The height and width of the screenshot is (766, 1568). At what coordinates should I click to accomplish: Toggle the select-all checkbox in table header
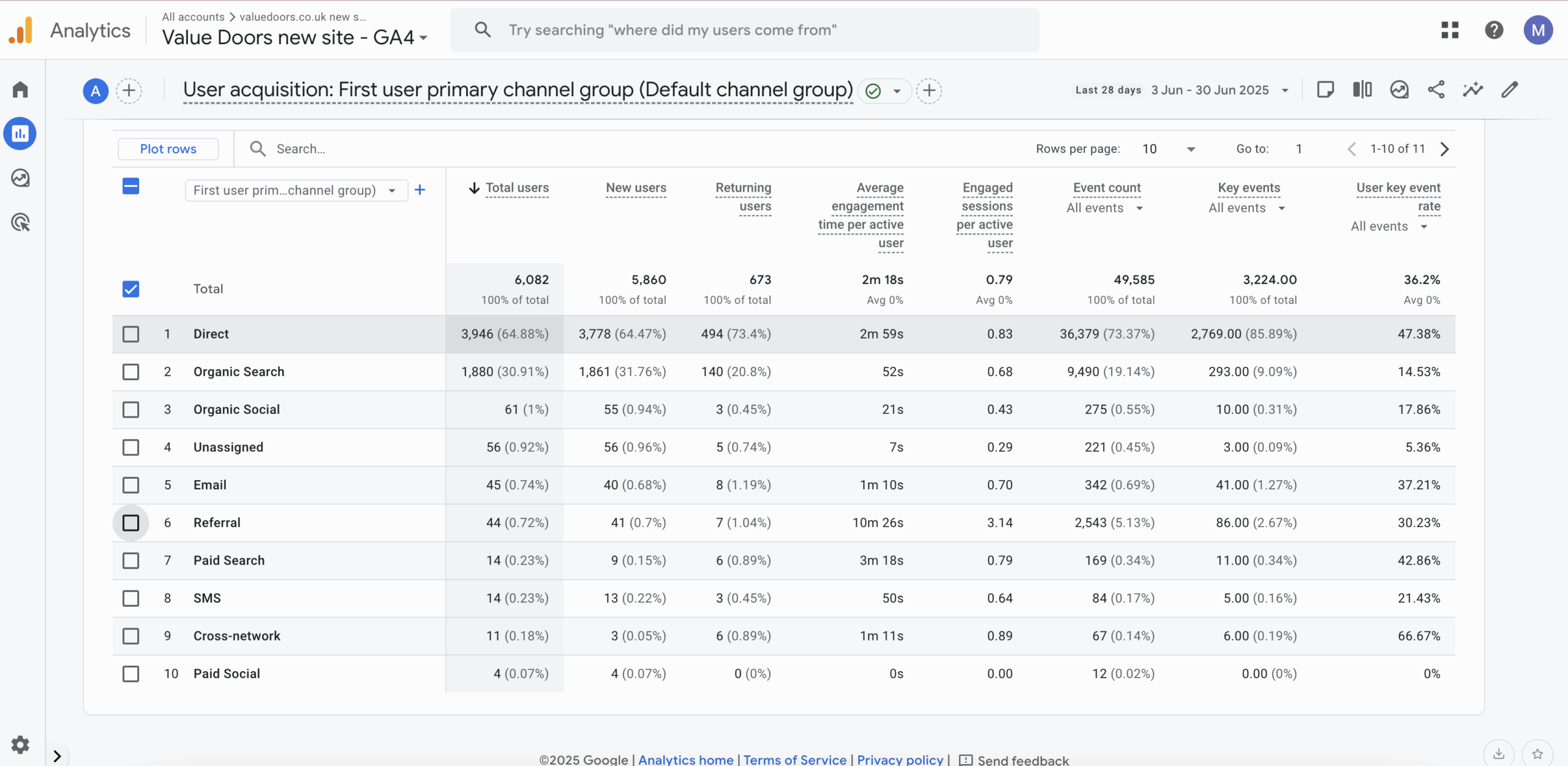coord(130,186)
